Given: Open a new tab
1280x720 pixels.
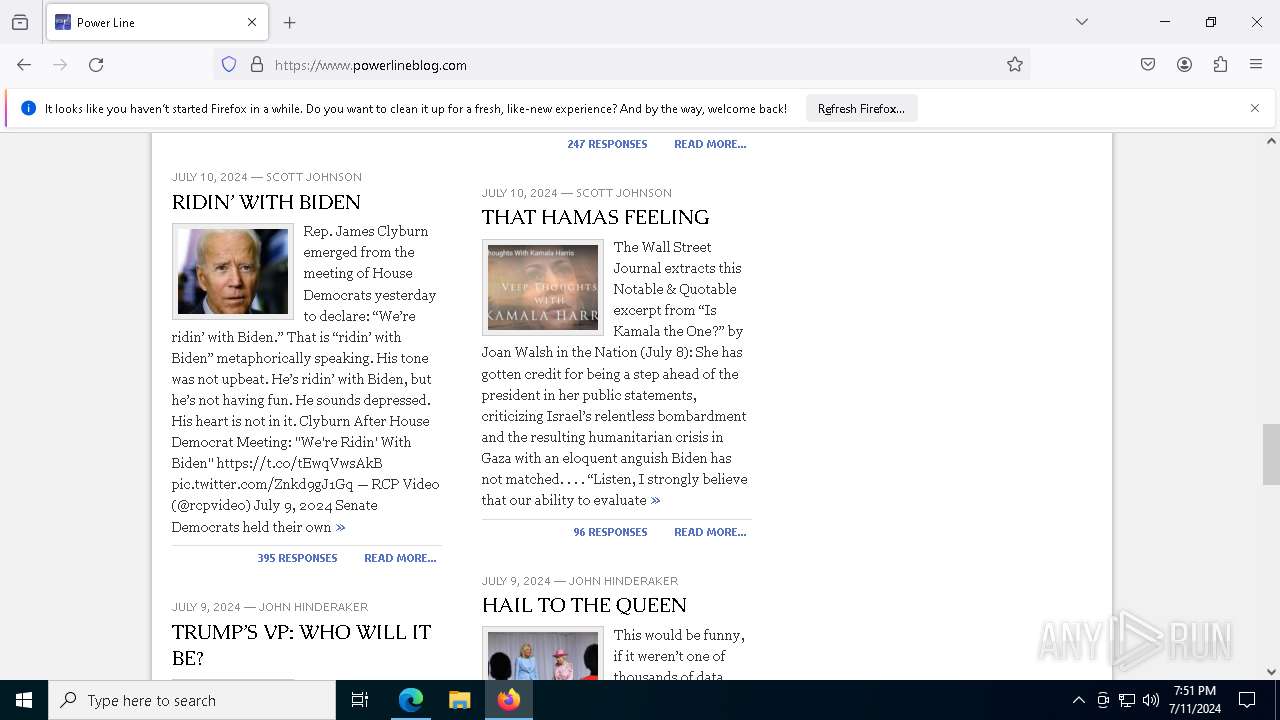Looking at the screenshot, I should (290, 22).
